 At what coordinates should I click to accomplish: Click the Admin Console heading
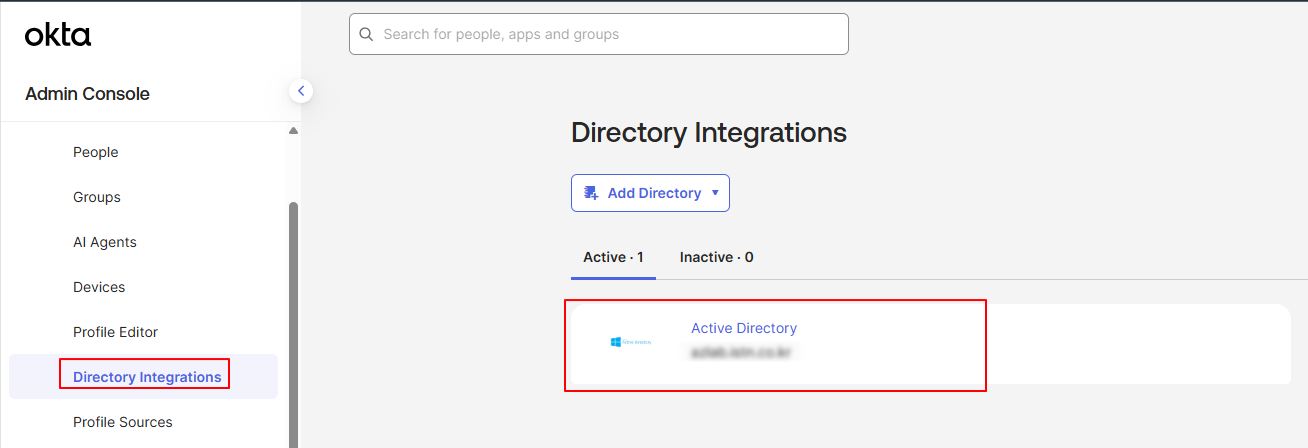pos(87,94)
